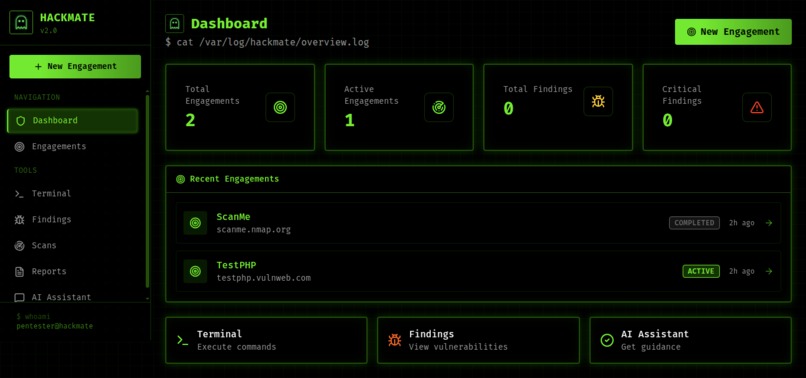Click the warning triangle in Critical Findings card
806x378 pixels.
coord(757,107)
